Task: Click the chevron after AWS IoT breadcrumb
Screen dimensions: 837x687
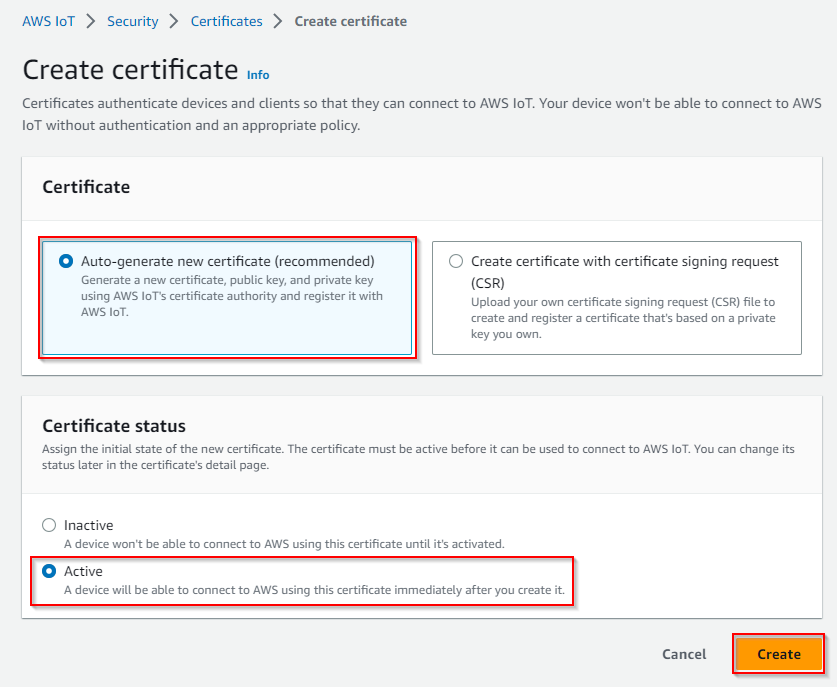Action: (90, 21)
